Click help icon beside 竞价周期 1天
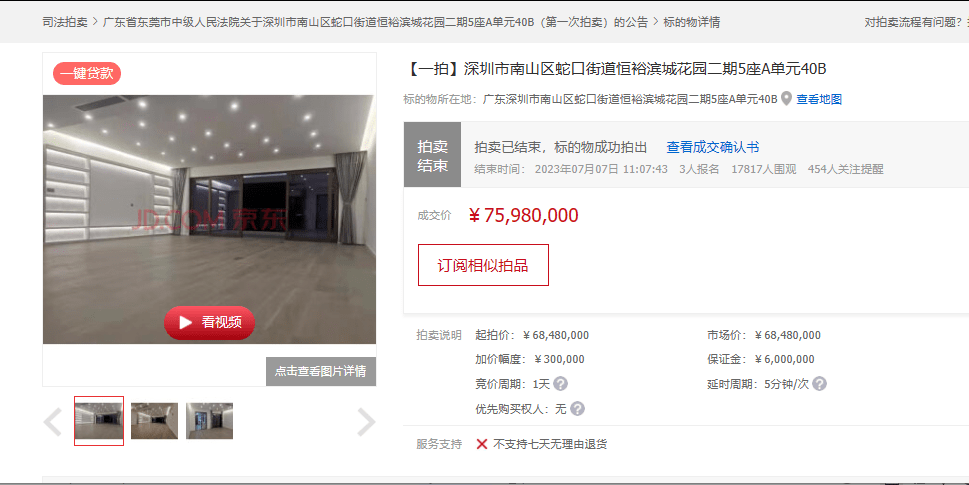969x485 pixels. (561, 384)
